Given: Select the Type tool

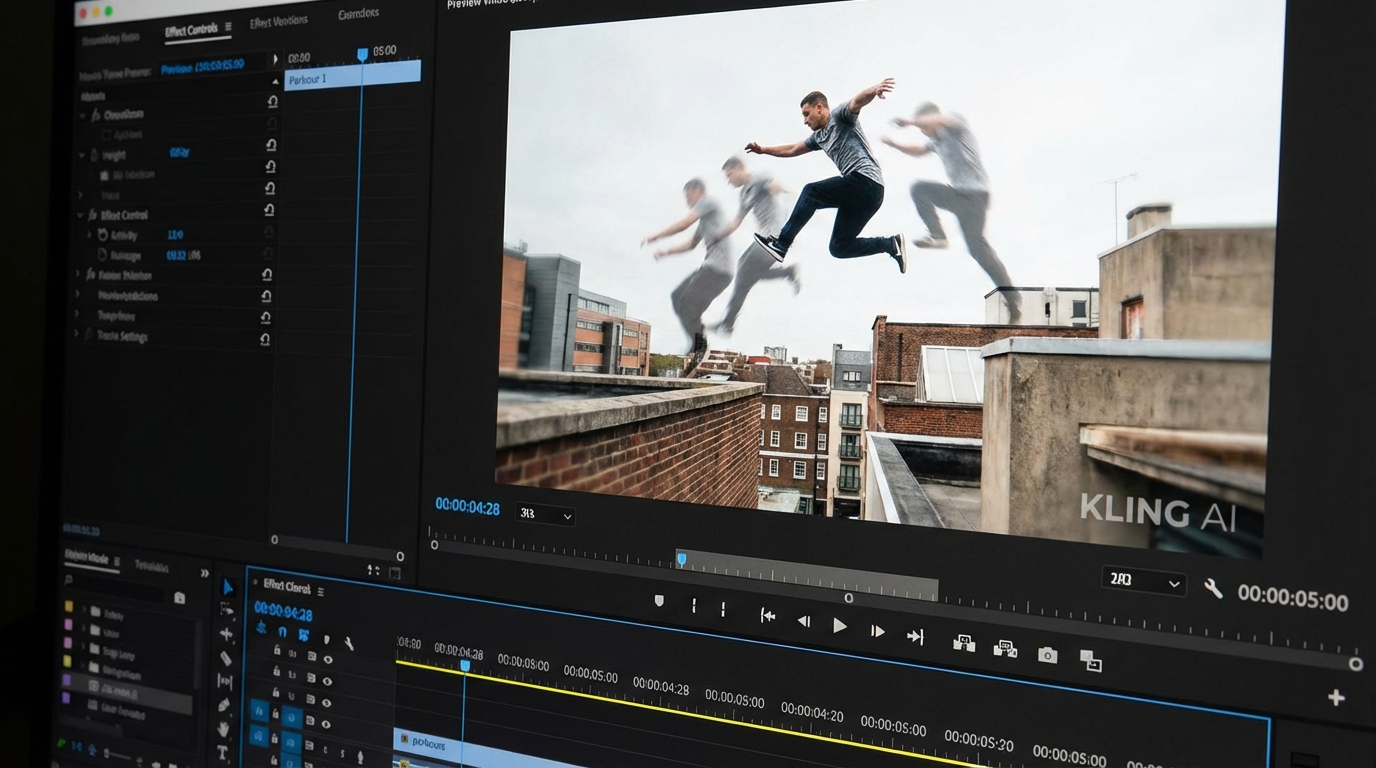Looking at the screenshot, I should (x=223, y=752).
